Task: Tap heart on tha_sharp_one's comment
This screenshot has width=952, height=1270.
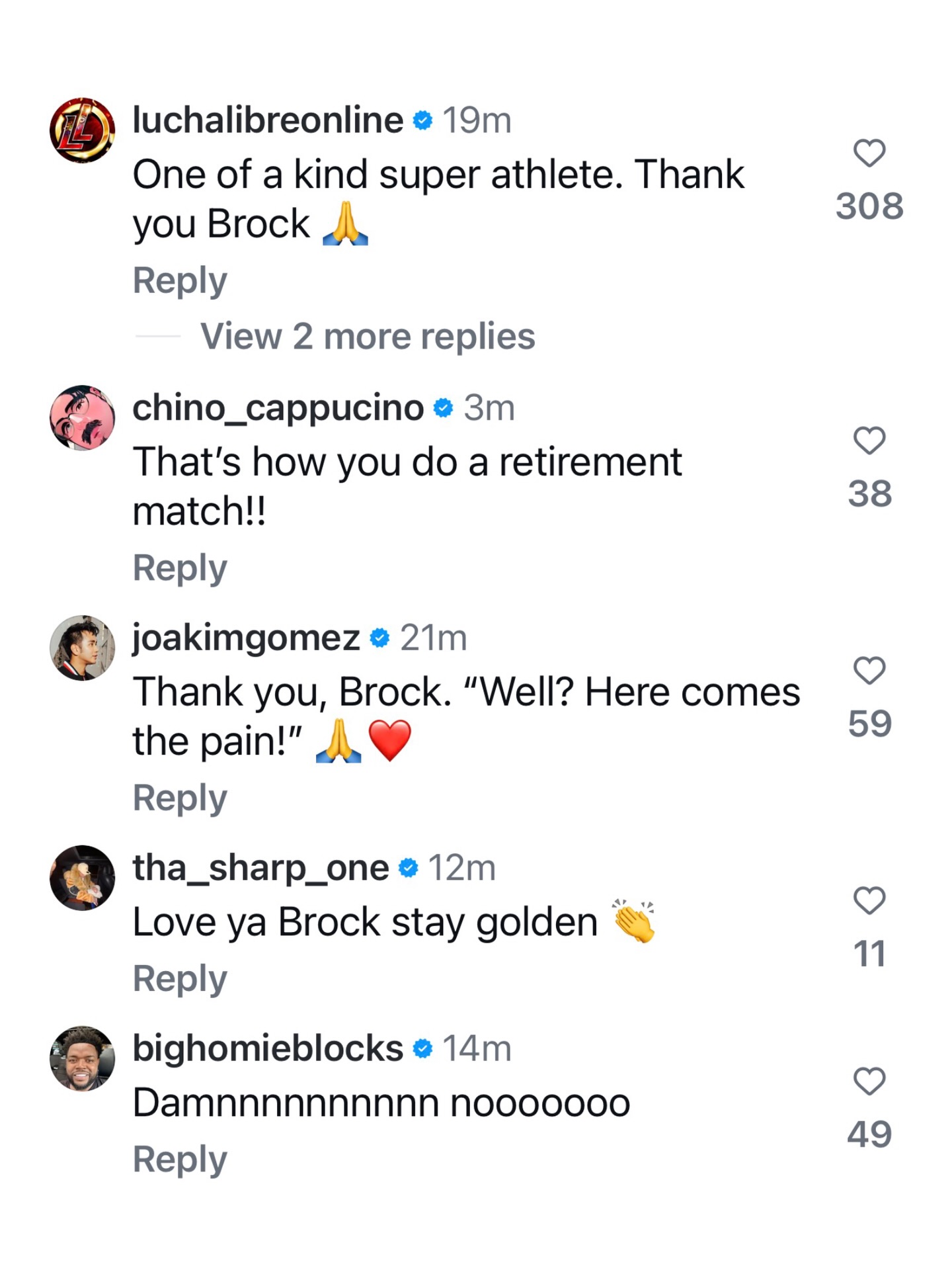Action: [x=869, y=901]
